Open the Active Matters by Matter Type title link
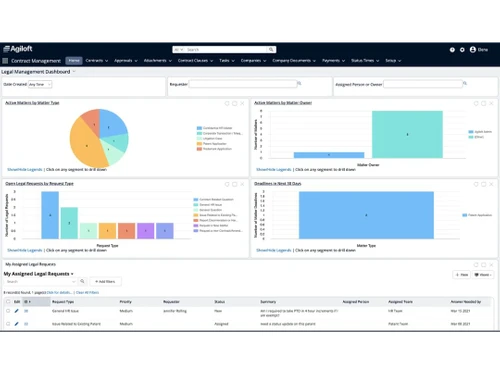 [32, 103]
